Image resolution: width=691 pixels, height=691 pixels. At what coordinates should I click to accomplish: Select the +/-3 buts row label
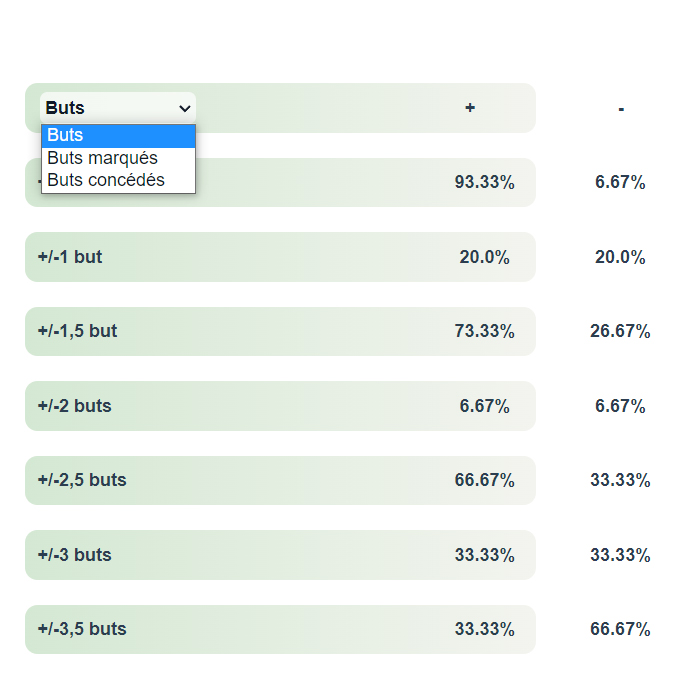74,555
